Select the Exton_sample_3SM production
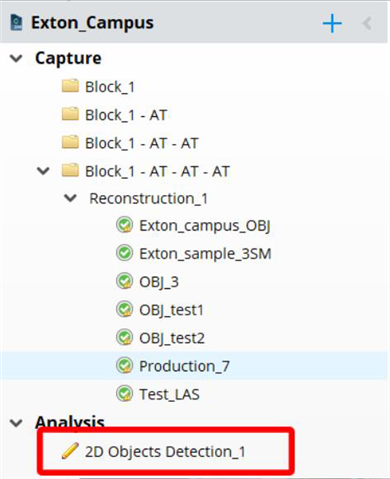Image resolution: width=390 pixels, height=479 pixels. click(205, 254)
